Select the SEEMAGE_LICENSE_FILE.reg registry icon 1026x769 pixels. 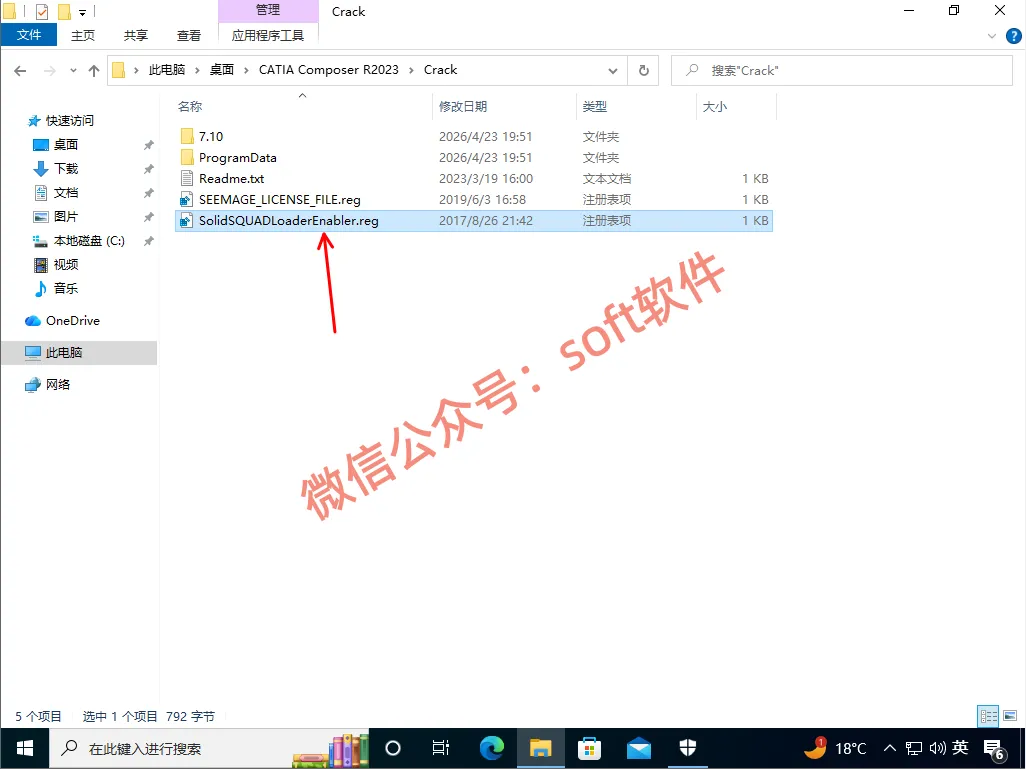point(187,200)
